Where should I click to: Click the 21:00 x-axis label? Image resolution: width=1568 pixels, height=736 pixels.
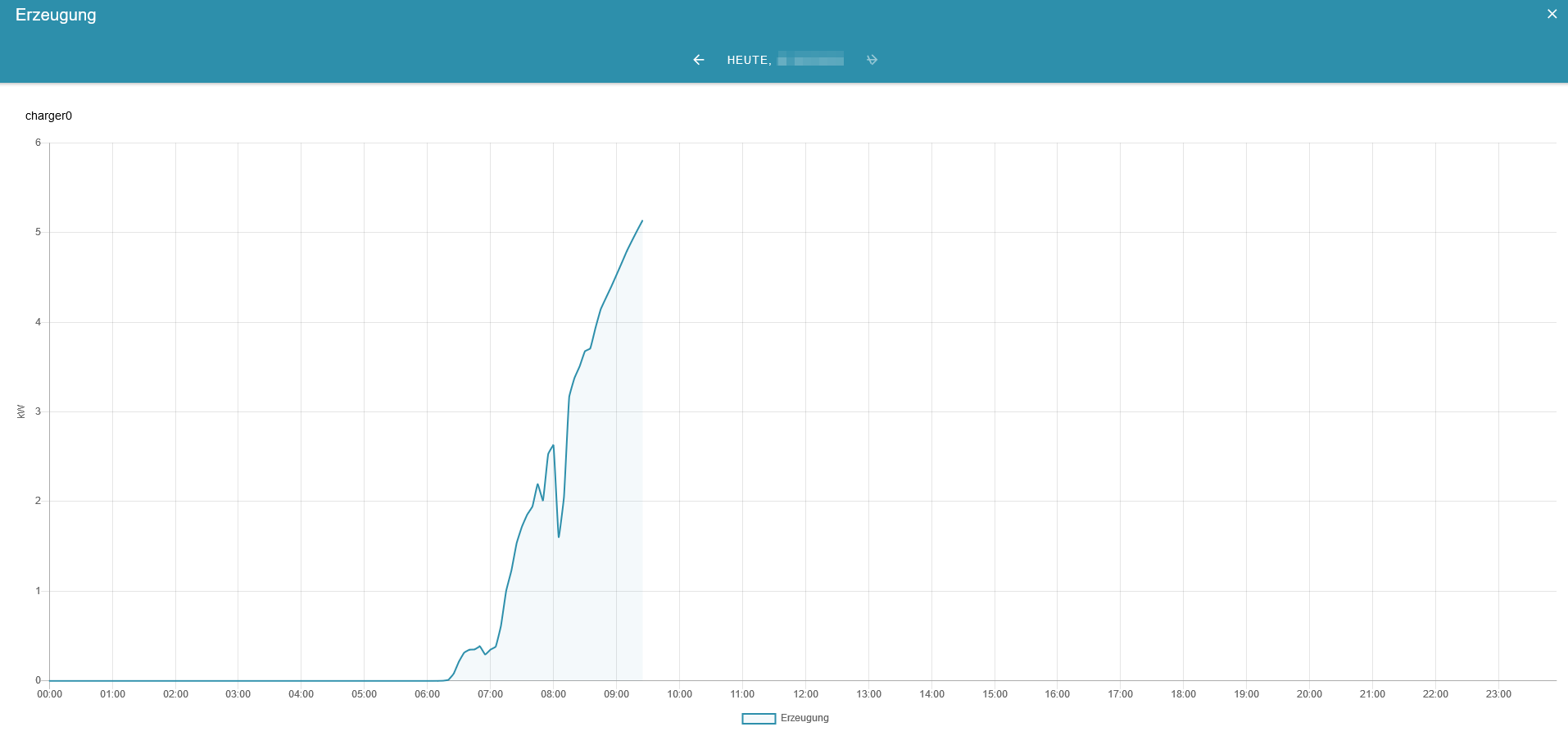(1372, 694)
